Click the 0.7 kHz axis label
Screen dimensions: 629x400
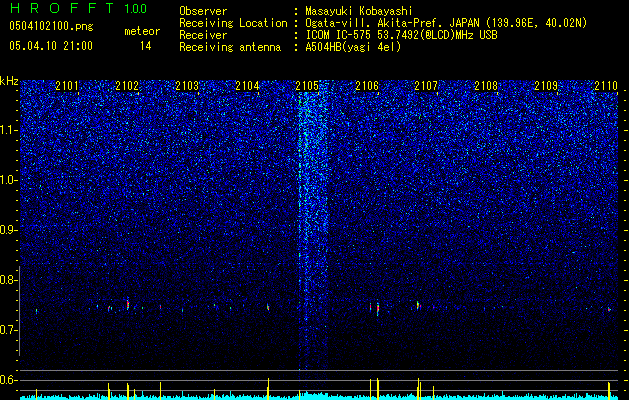(8, 330)
